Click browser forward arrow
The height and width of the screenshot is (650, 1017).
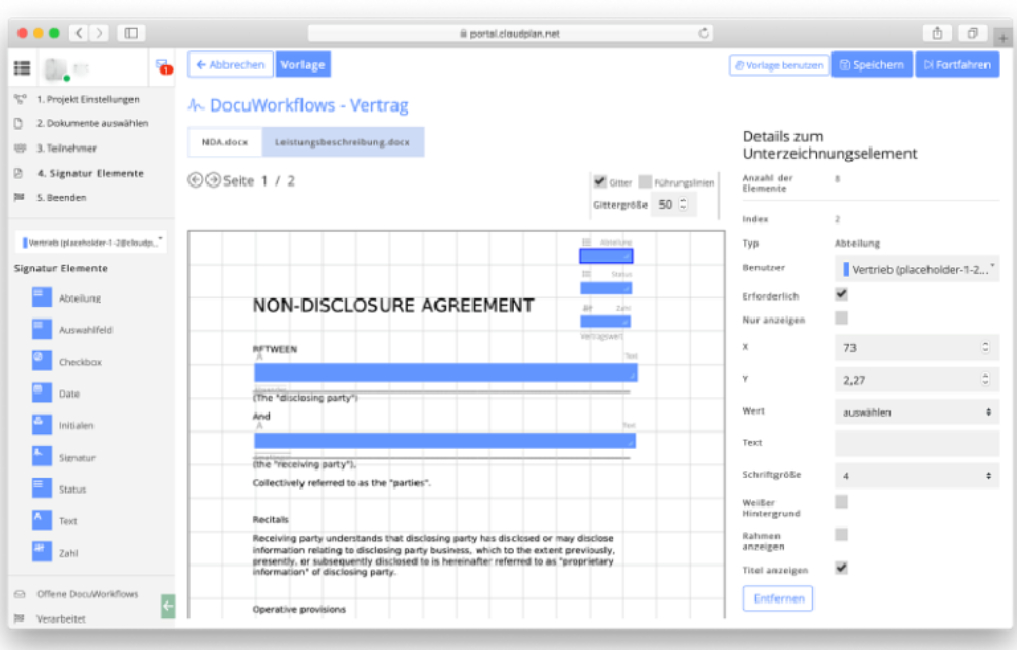(x=99, y=33)
